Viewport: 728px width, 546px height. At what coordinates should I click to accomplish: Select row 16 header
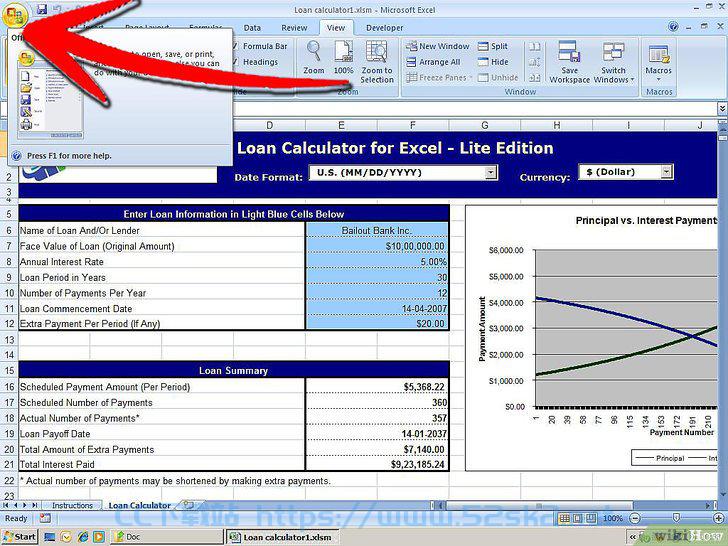9,386
